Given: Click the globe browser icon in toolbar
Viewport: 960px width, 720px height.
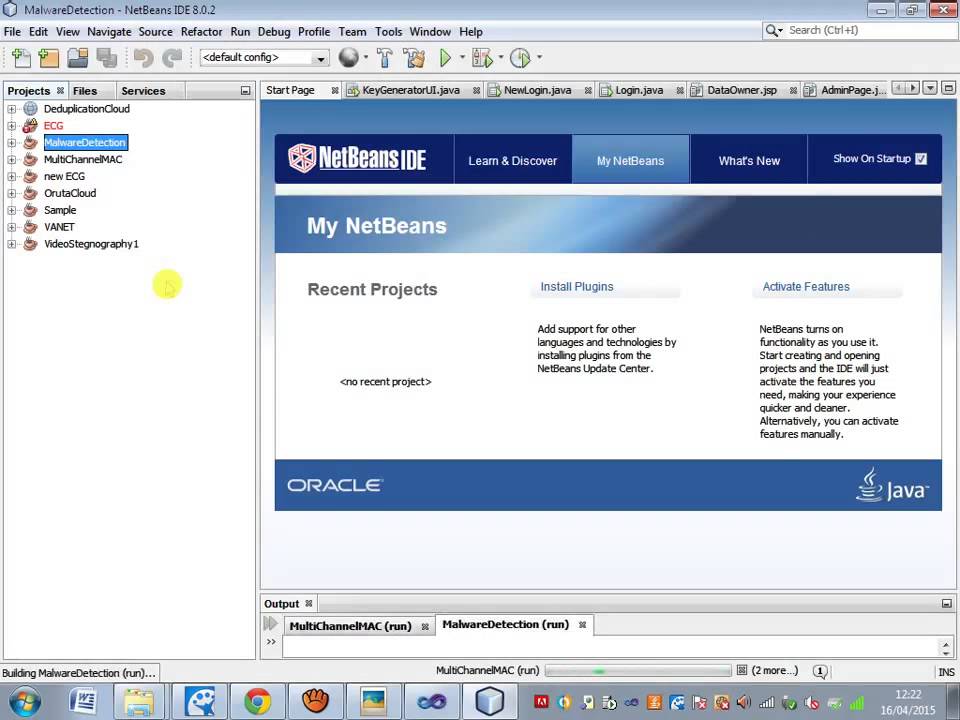Looking at the screenshot, I should [348, 58].
